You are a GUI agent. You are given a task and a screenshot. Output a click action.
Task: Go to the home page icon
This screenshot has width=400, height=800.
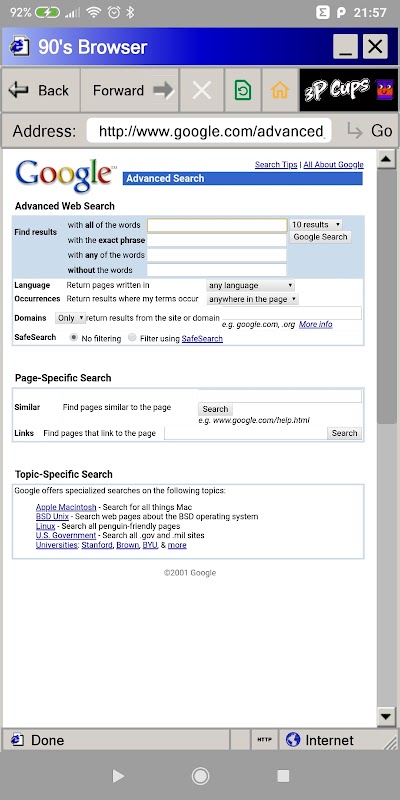pos(280,91)
